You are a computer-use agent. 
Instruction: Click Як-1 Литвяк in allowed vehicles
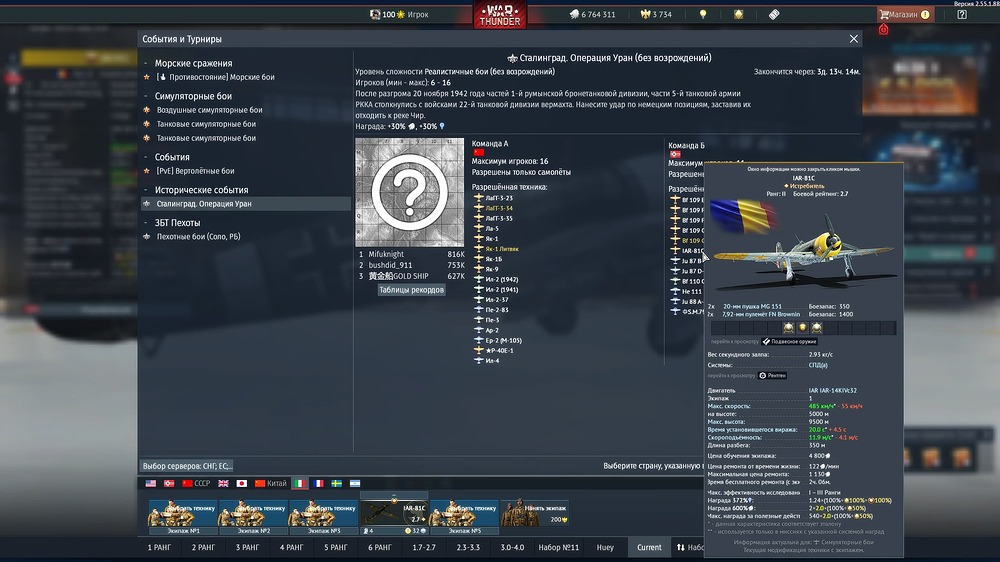pos(502,249)
